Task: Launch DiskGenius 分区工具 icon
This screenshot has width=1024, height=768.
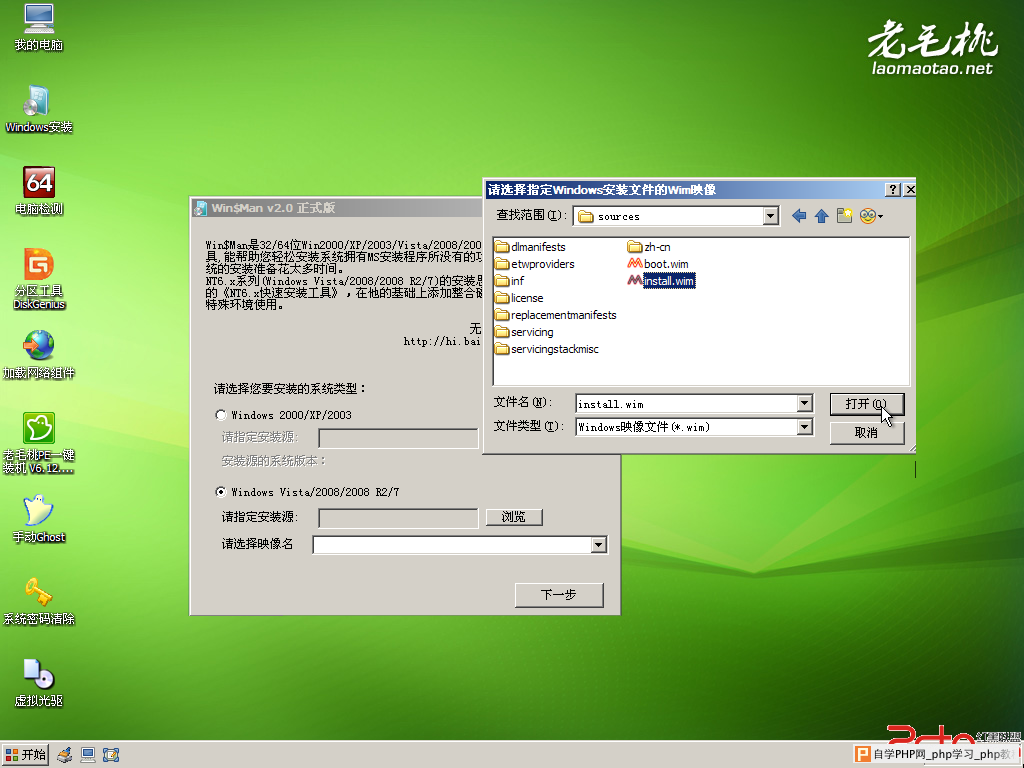Action: point(39,279)
